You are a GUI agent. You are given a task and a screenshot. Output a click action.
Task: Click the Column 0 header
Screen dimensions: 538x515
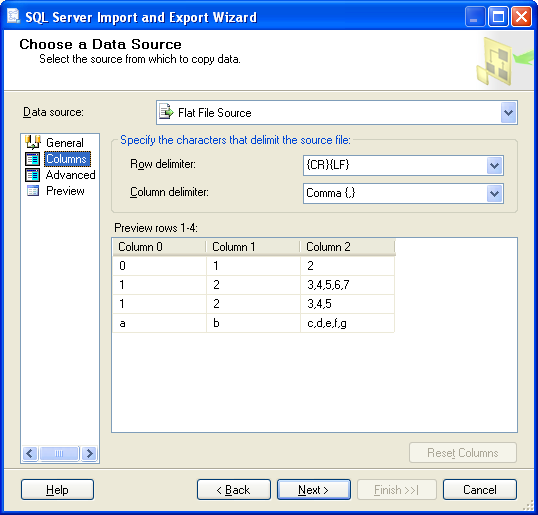[x=159, y=247]
